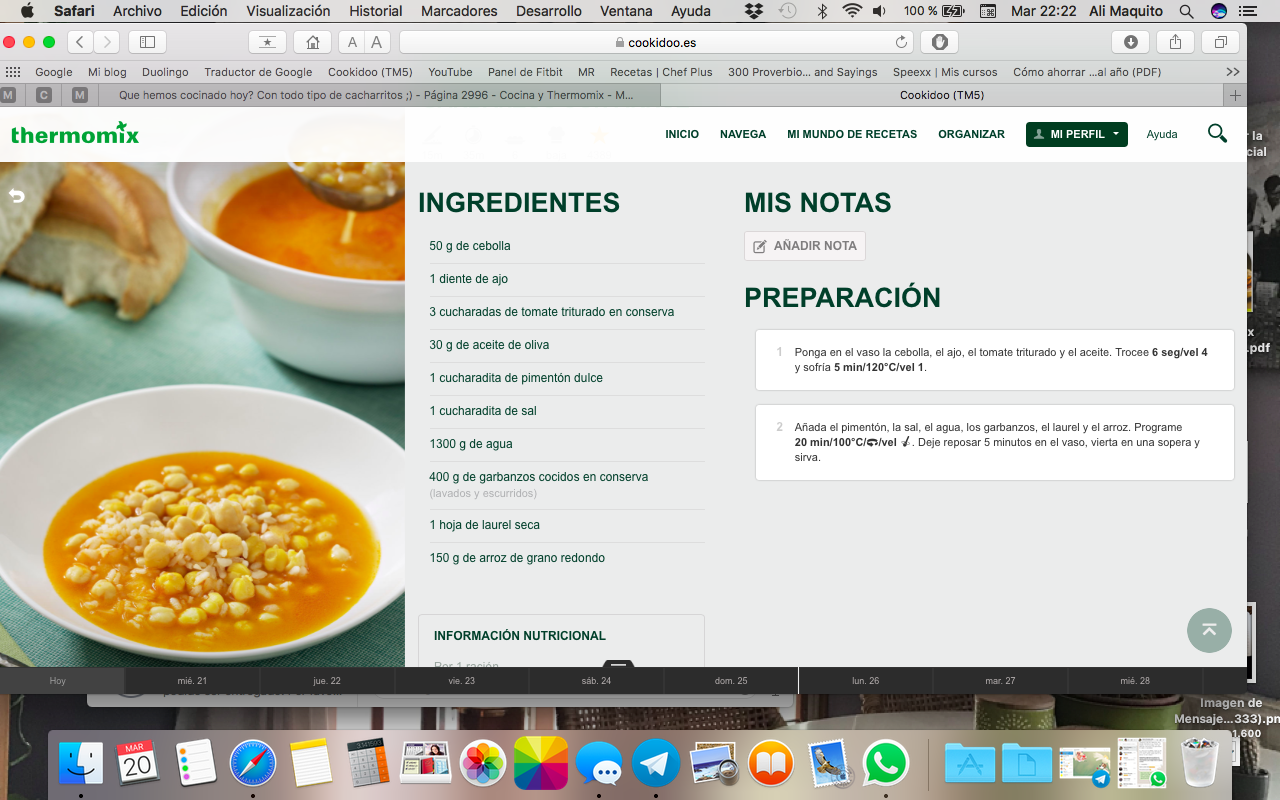Open the Dropbox menu bar icon
Viewport: 1280px width, 800px height.
(754, 11)
